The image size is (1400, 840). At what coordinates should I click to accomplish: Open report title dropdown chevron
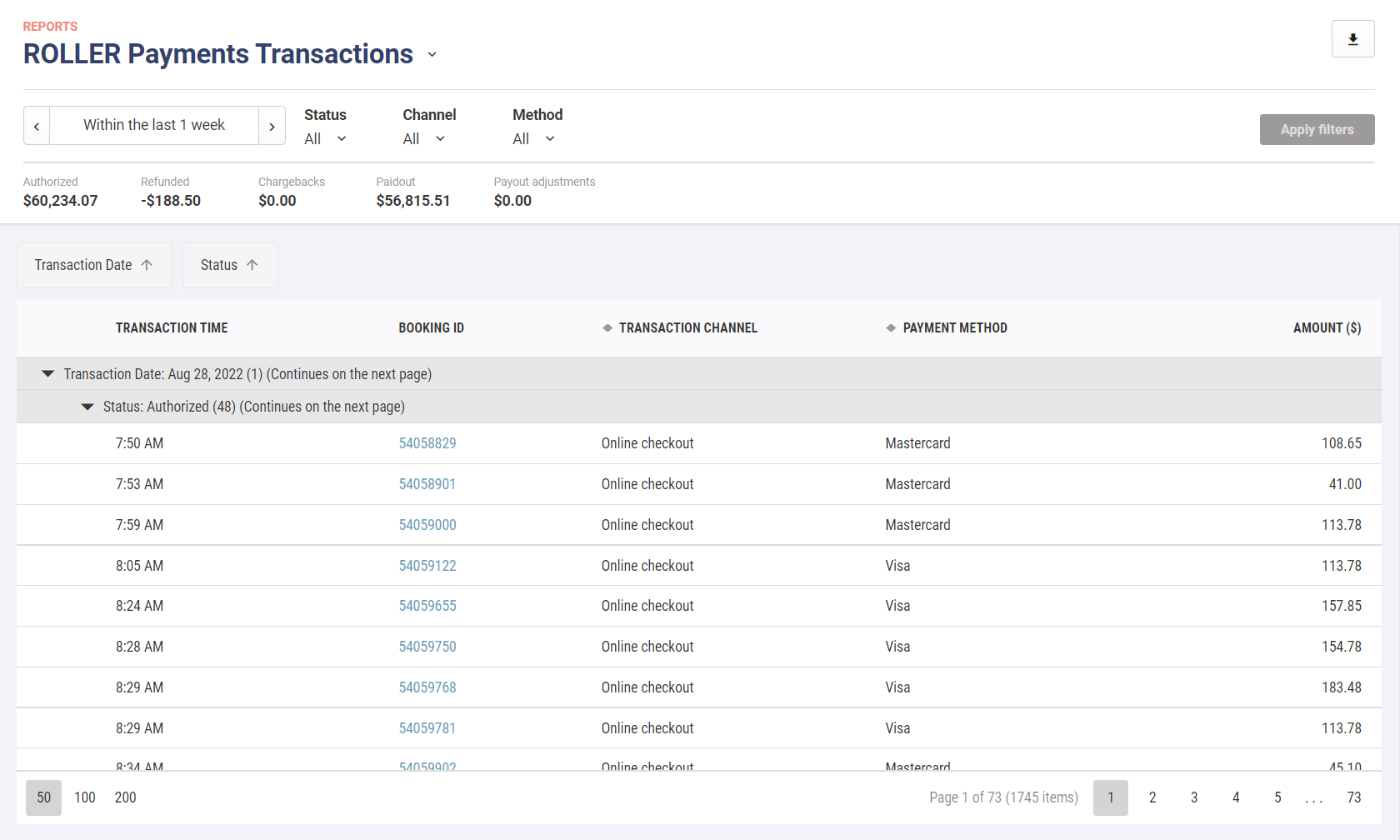(x=432, y=55)
